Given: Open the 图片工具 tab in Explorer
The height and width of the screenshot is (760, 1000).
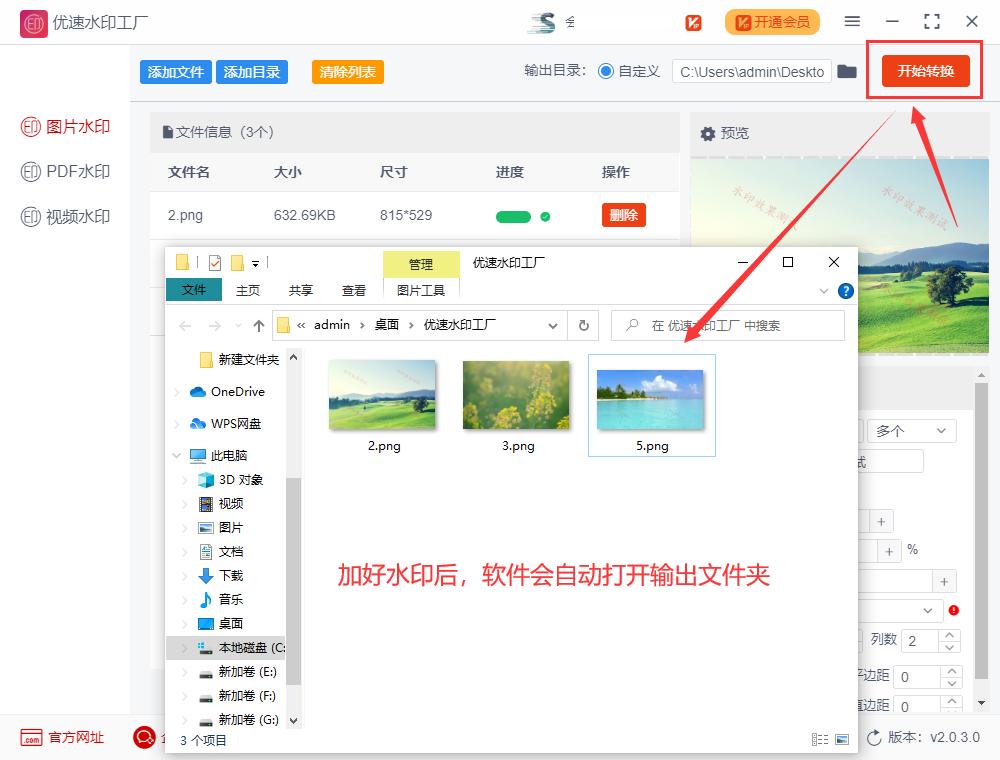Looking at the screenshot, I should click(421, 289).
